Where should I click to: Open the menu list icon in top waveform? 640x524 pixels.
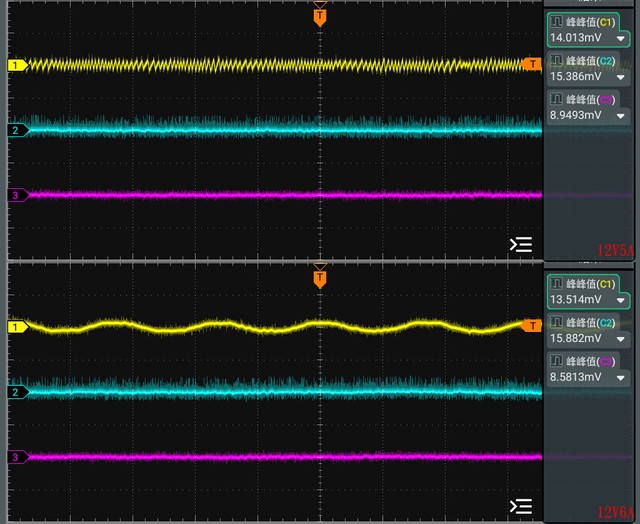pyautogui.click(x=521, y=244)
